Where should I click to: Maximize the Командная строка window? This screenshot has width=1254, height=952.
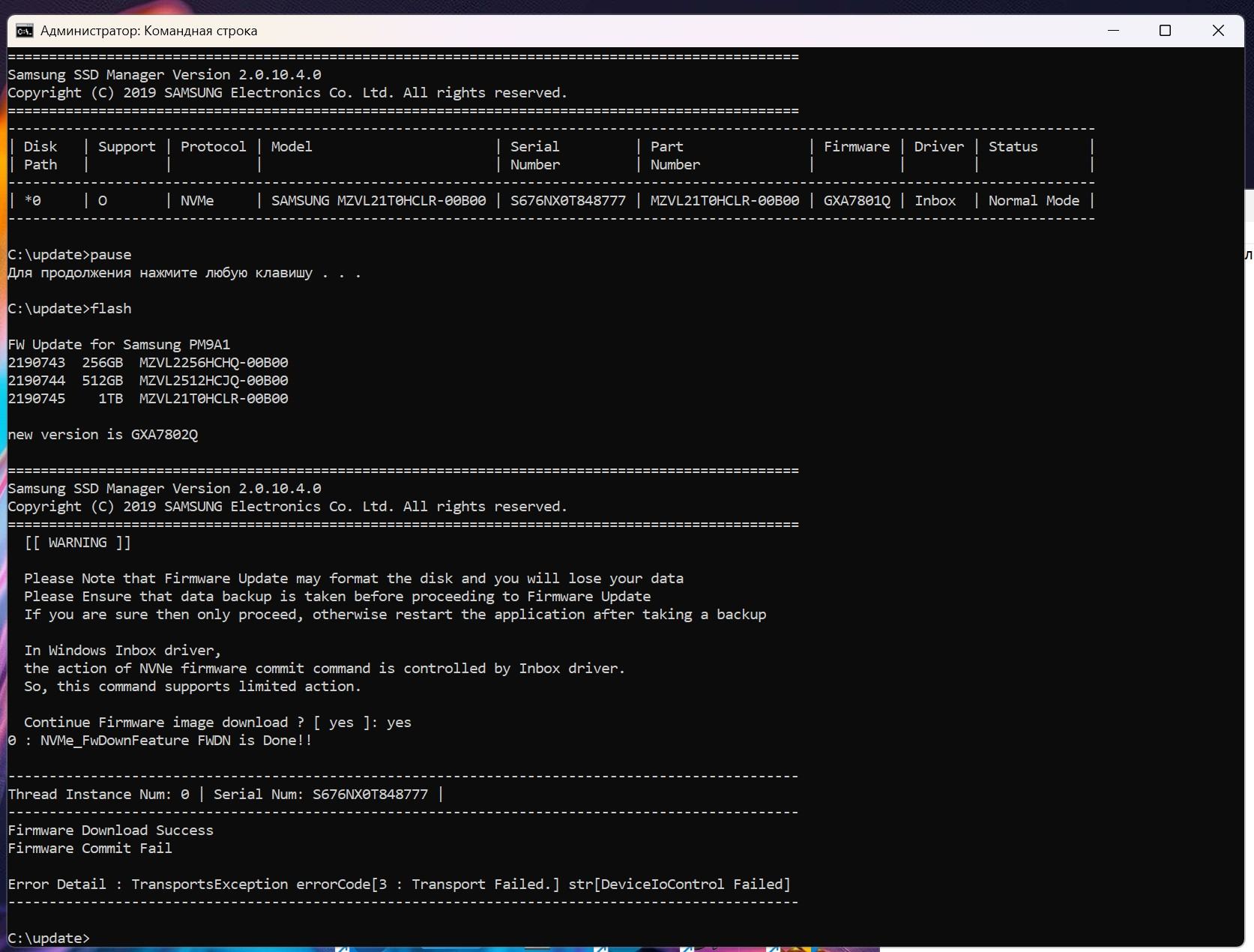(x=1165, y=31)
